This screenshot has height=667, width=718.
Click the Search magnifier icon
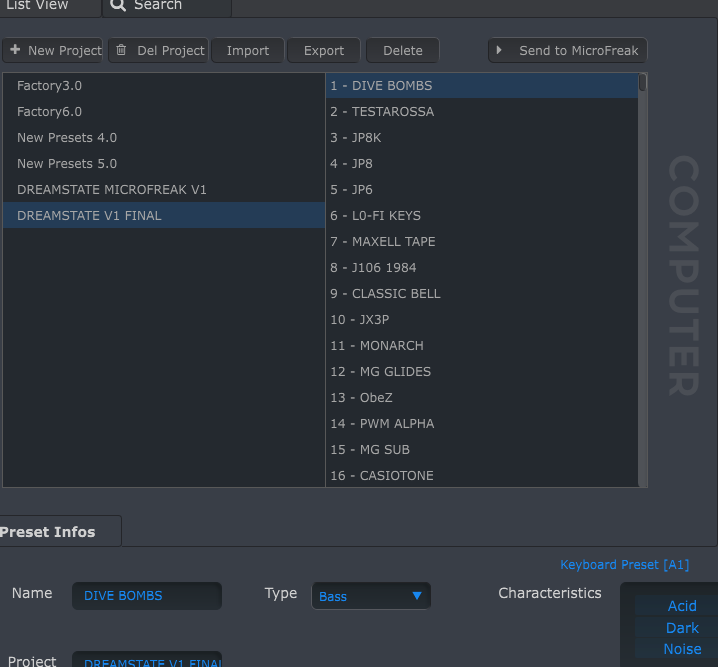[x=118, y=5]
